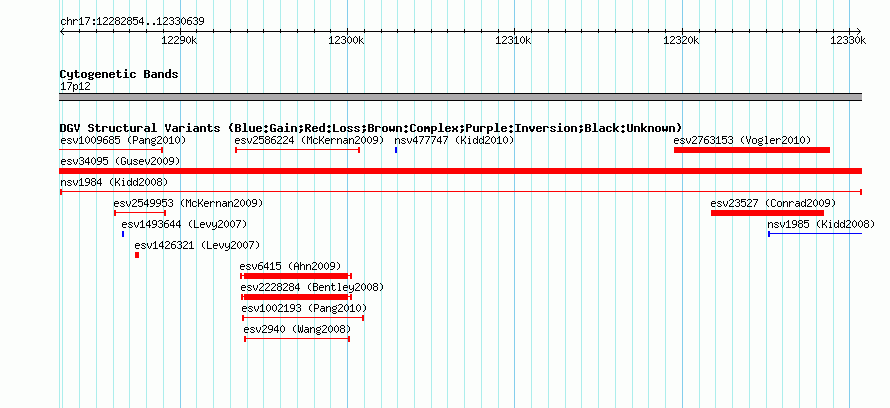Click the 12320k ruler label
The width and height of the screenshot is (890, 408).
point(681,40)
